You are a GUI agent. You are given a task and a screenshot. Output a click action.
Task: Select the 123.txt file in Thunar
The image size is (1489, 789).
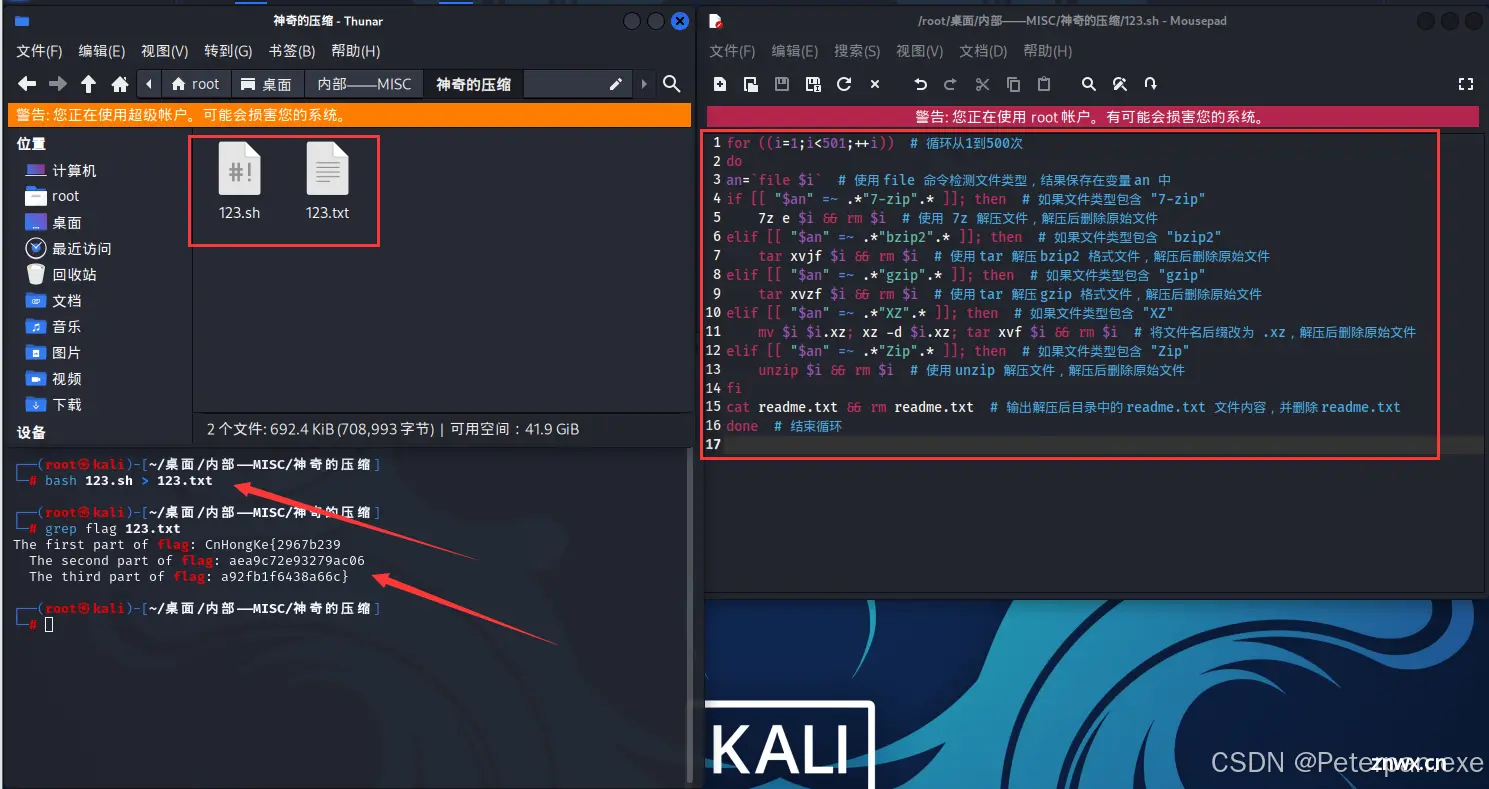327,181
